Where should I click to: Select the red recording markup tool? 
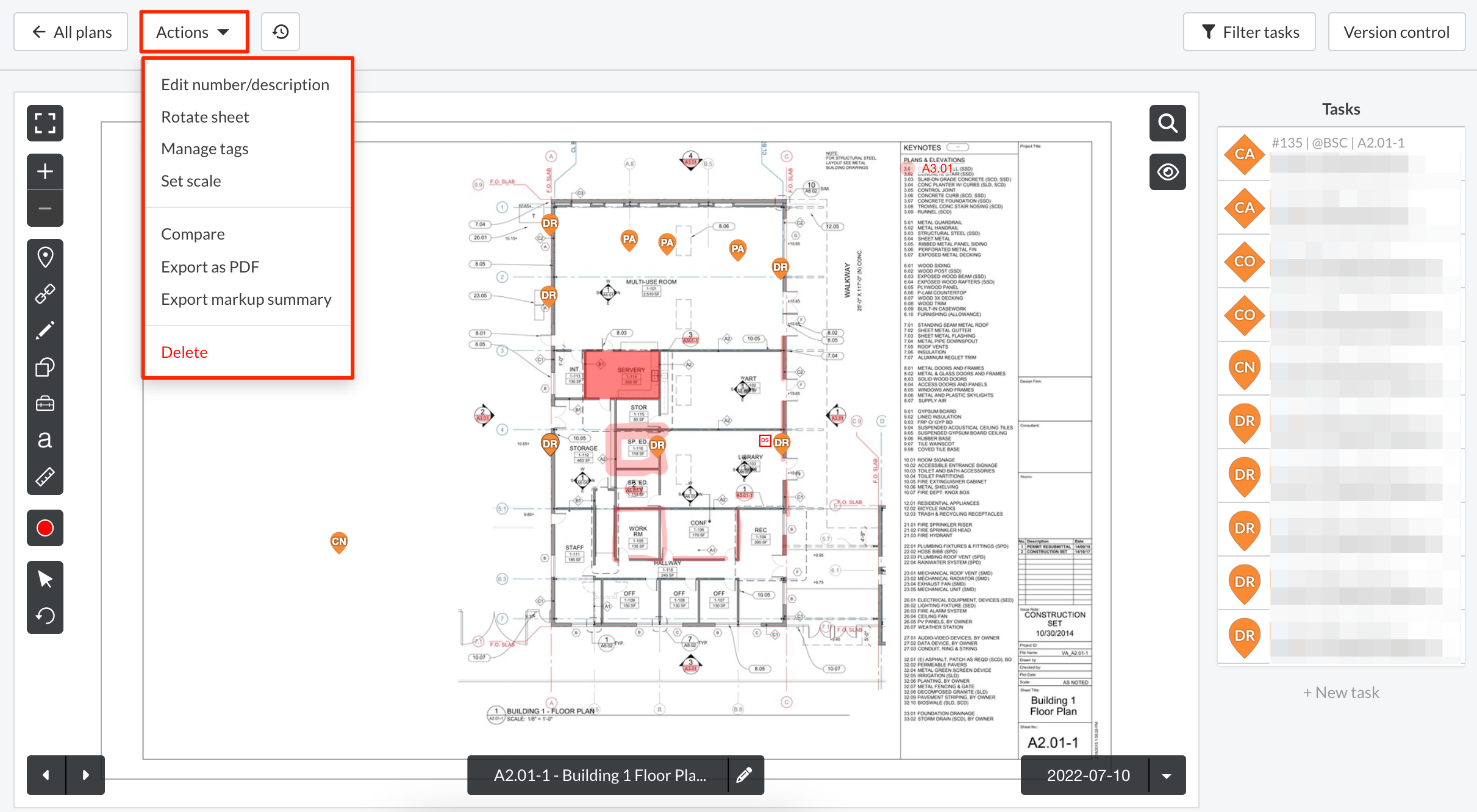45,528
